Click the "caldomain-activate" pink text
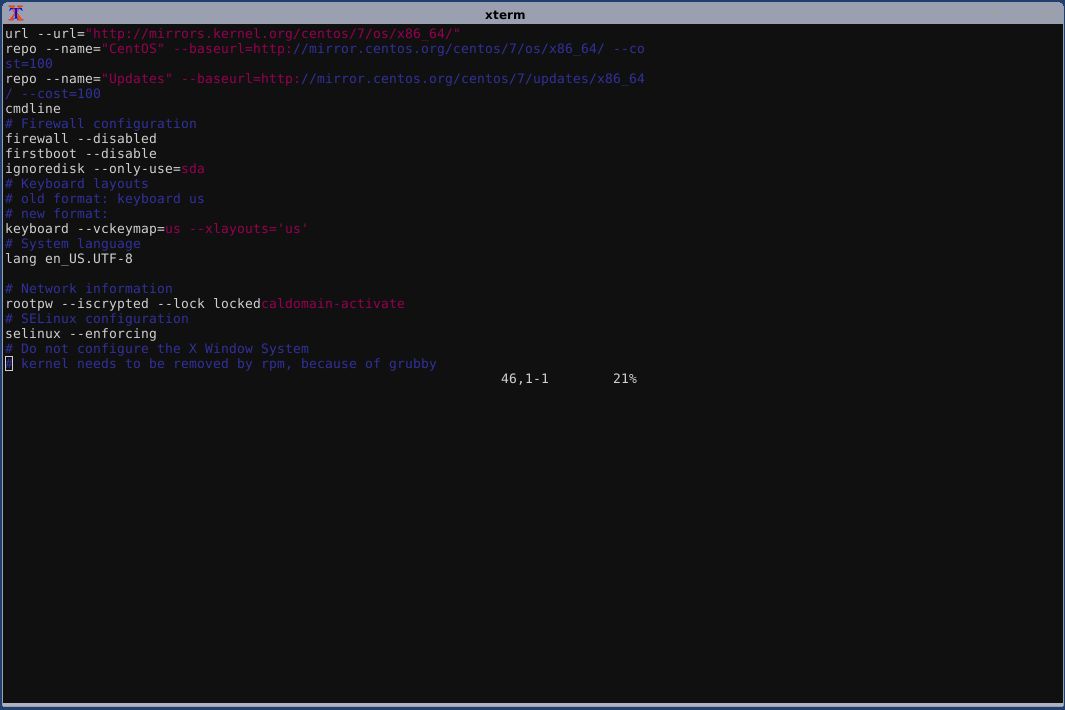The height and width of the screenshot is (710, 1065). coord(333,303)
